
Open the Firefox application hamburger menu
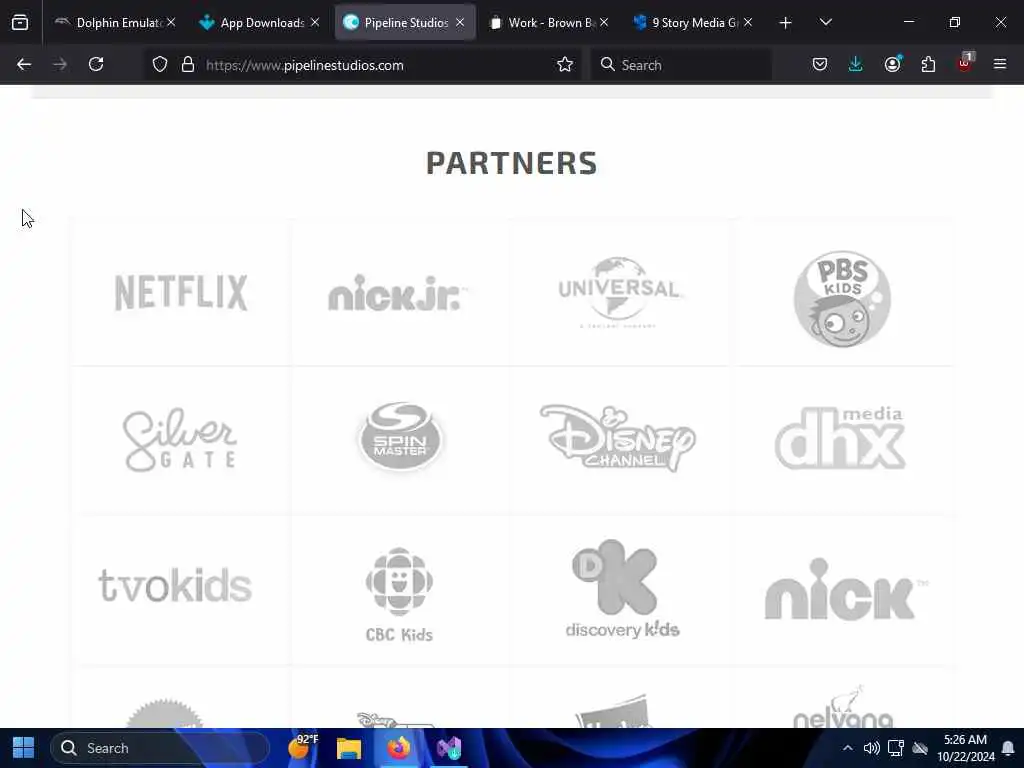pos(1000,64)
